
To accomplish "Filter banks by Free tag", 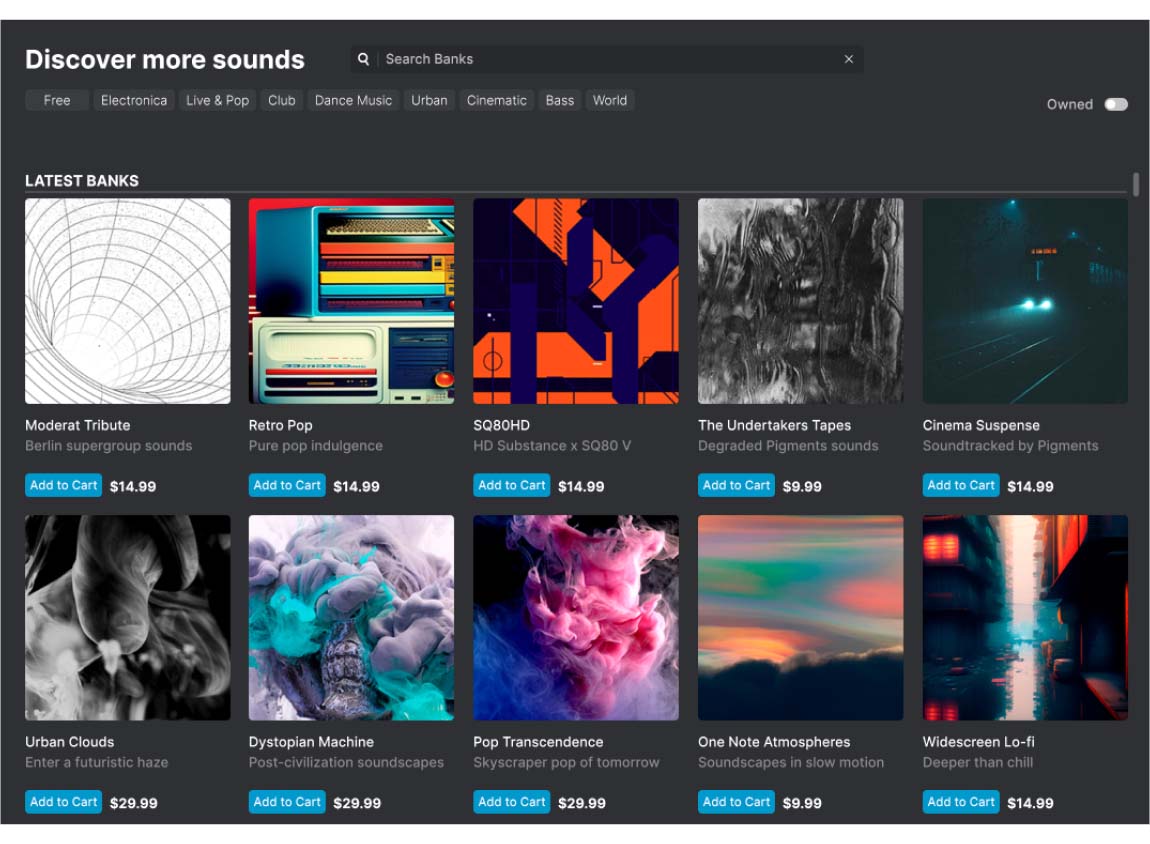I will tap(57, 100).
